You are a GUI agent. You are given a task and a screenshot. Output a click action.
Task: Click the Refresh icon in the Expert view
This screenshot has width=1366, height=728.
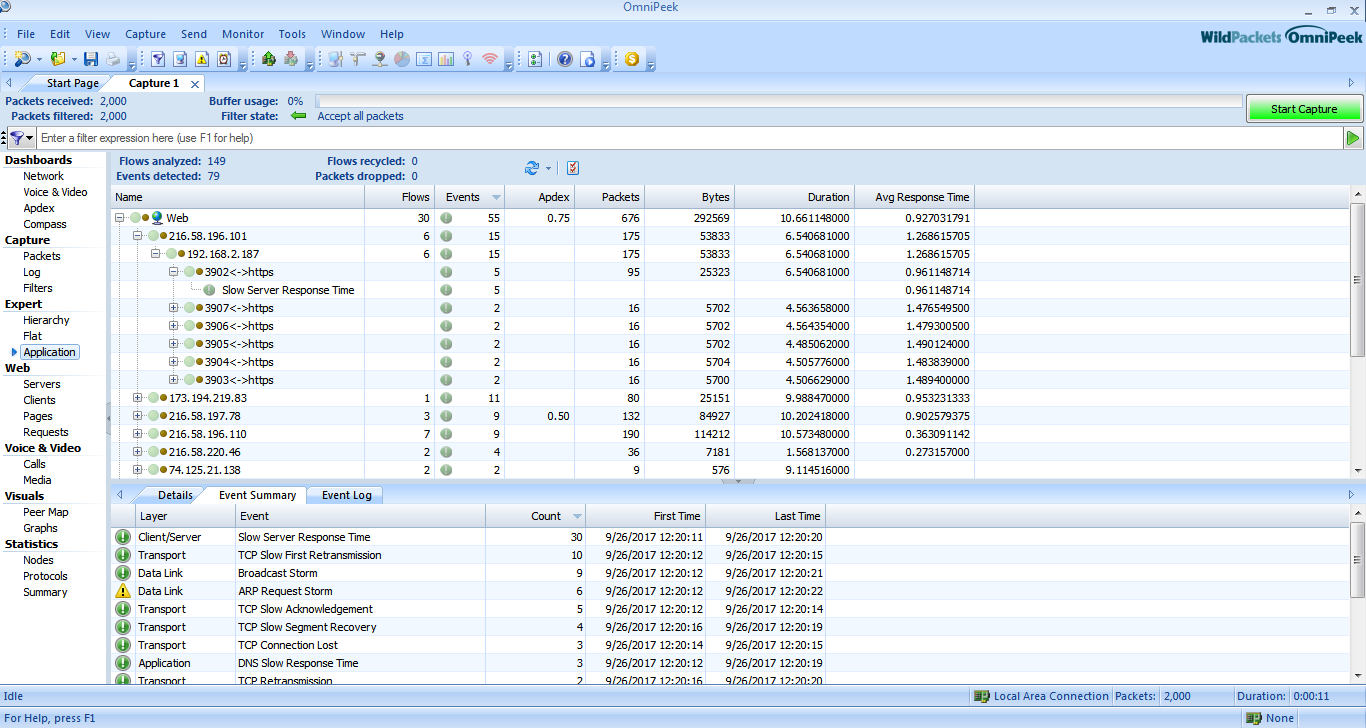coord(532,168)
